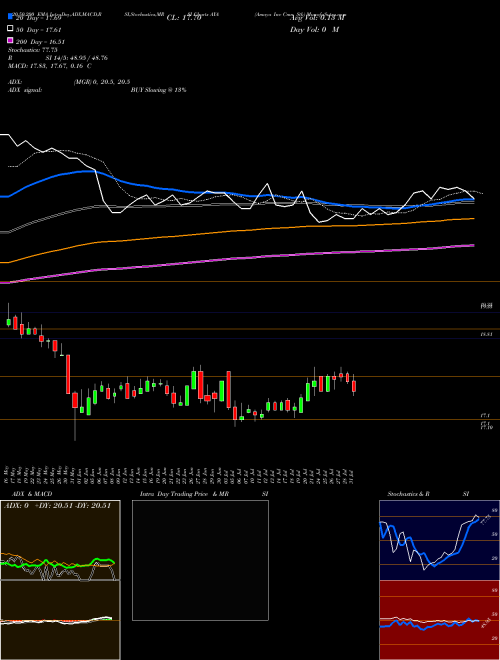Viewport: 500px width, 660px height.
Task: Select the '200 Day - 16.51' legend text
Action: (x=40, y=42)
